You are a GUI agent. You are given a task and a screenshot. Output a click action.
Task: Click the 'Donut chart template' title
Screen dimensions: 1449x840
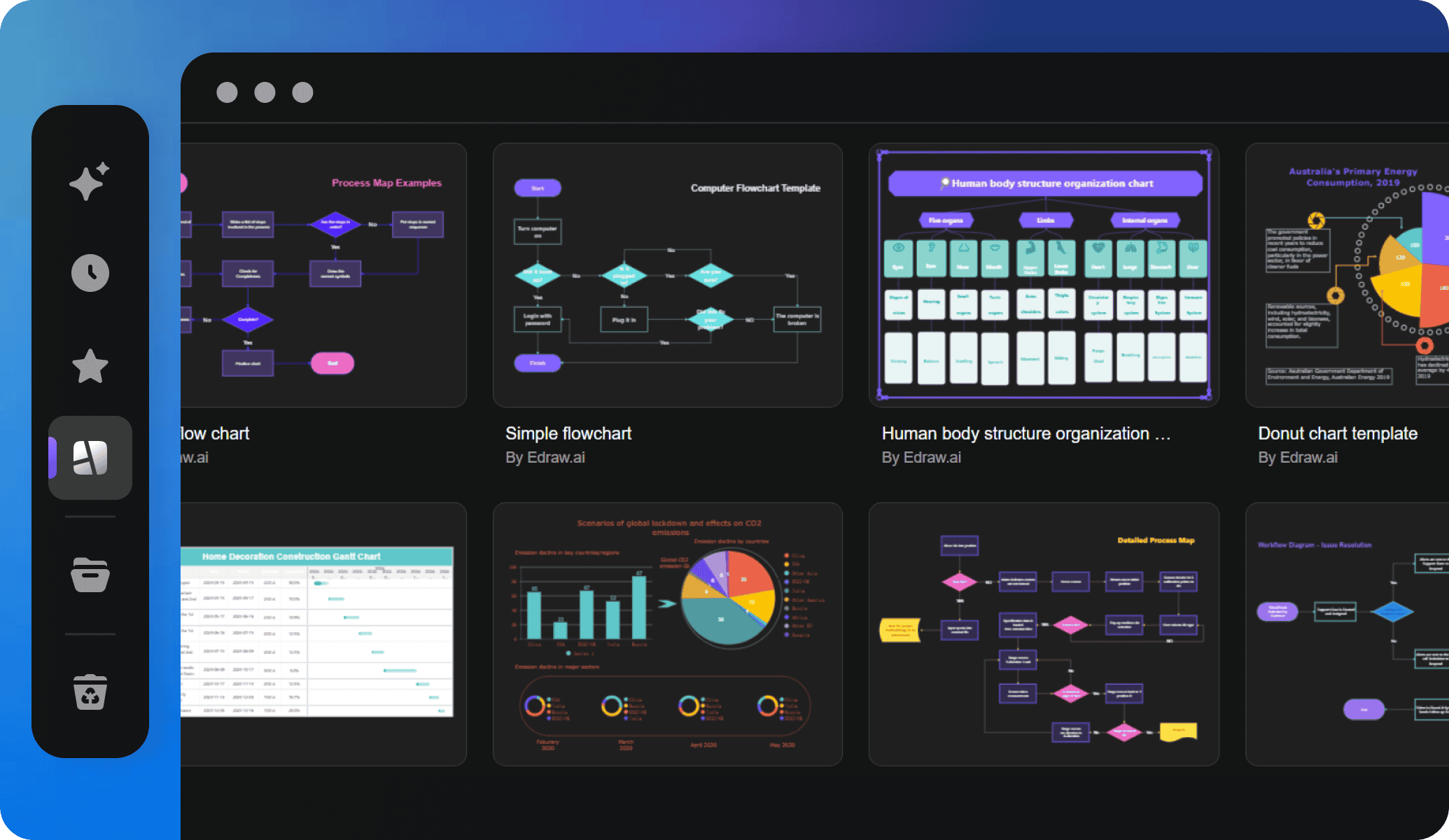(x=1338, y=433)
